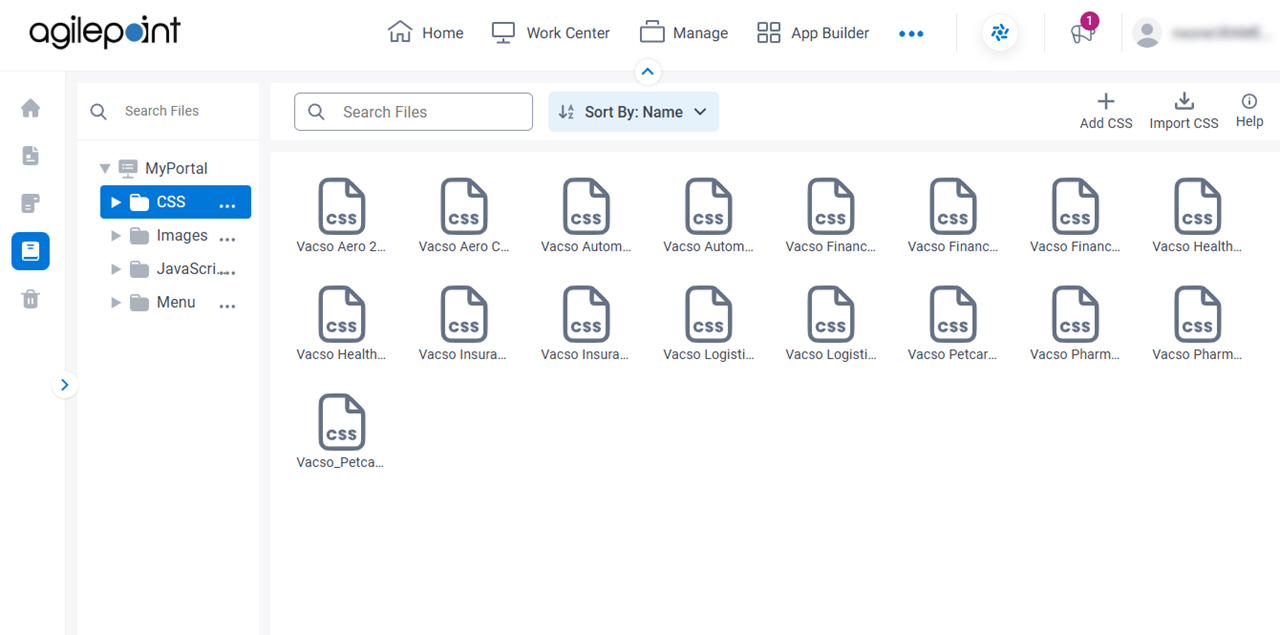This screenshot has width=1280, height=635.
Task: Click Import CSS
Action: [1184, 111]
